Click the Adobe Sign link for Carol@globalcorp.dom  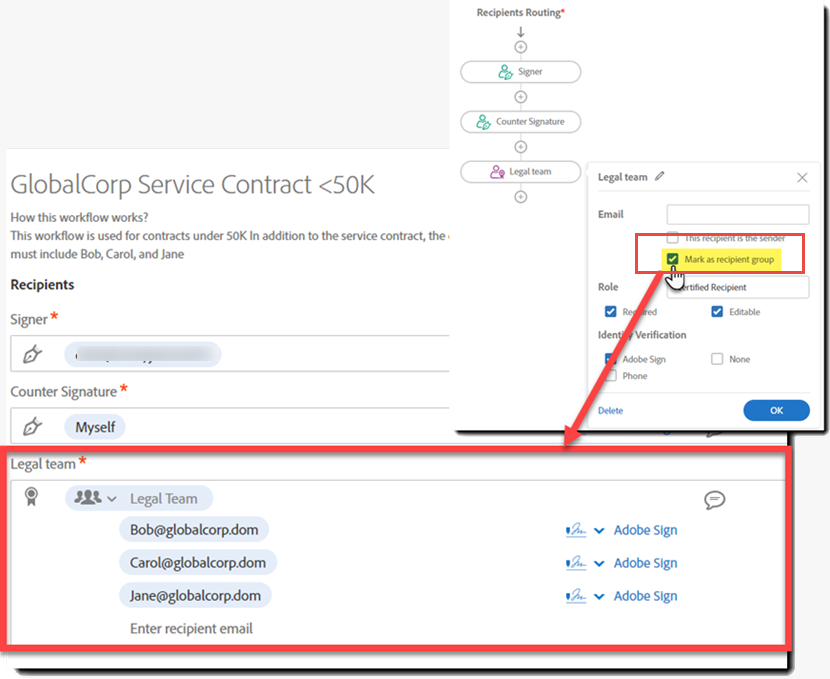(x=645, y=563)
